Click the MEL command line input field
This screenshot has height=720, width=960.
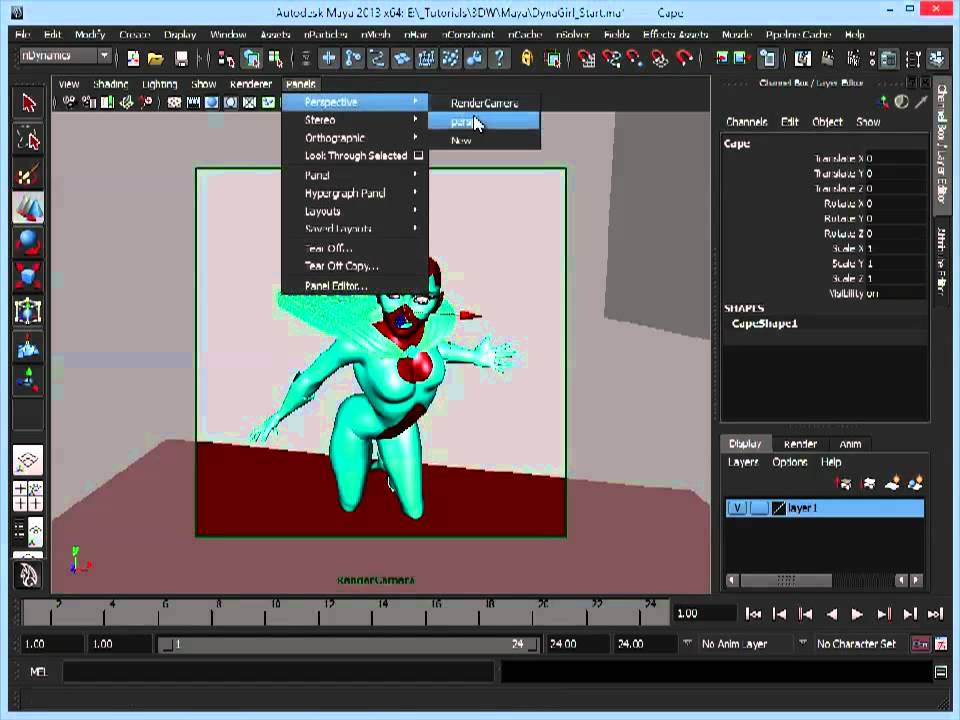[279, 672]
